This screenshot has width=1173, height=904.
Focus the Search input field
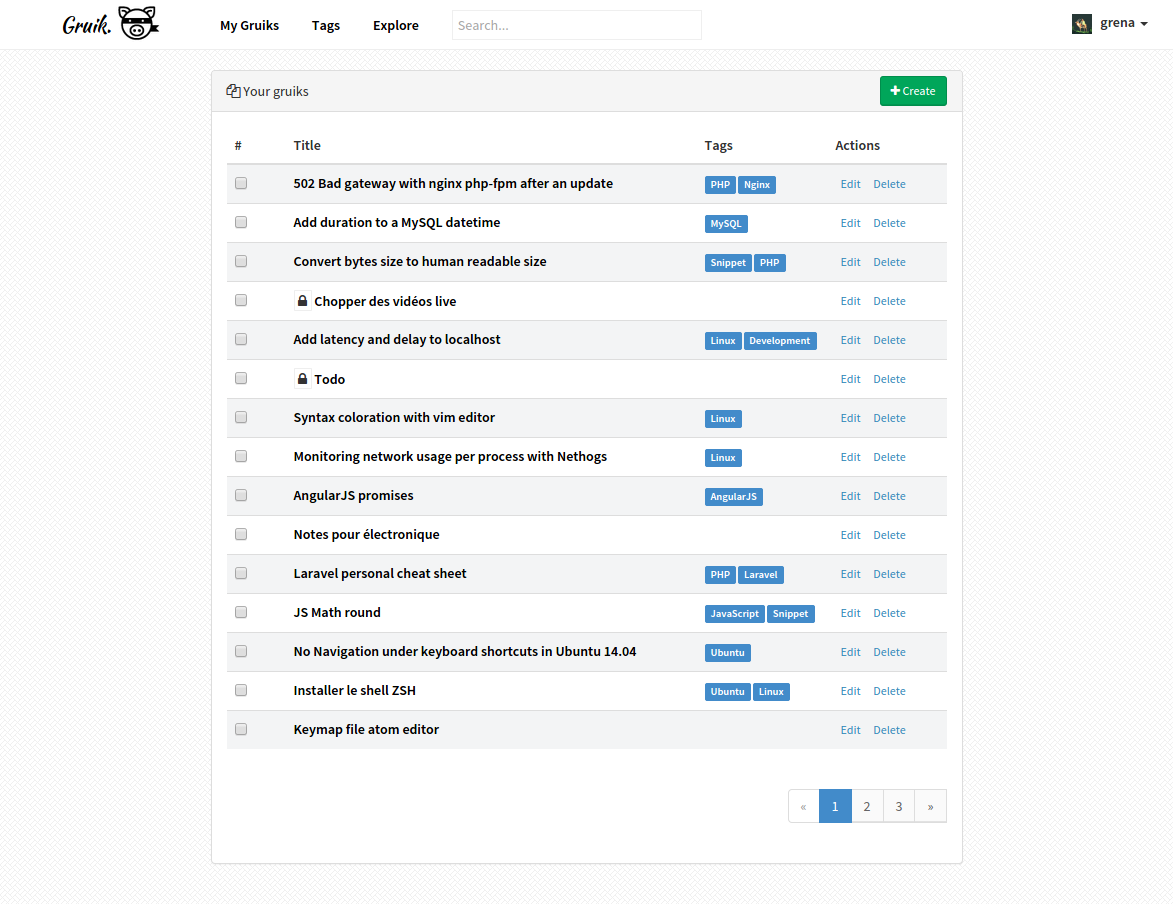click(577, 25)
